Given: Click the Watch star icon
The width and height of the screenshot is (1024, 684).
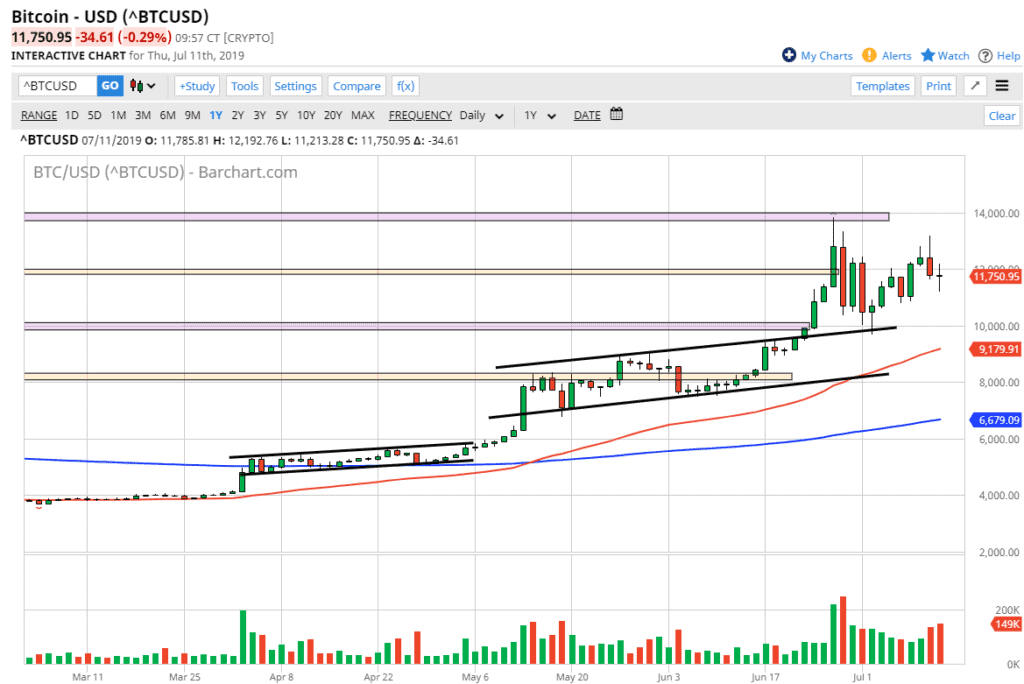Looking at the screenshot, I should click(927, 56).
